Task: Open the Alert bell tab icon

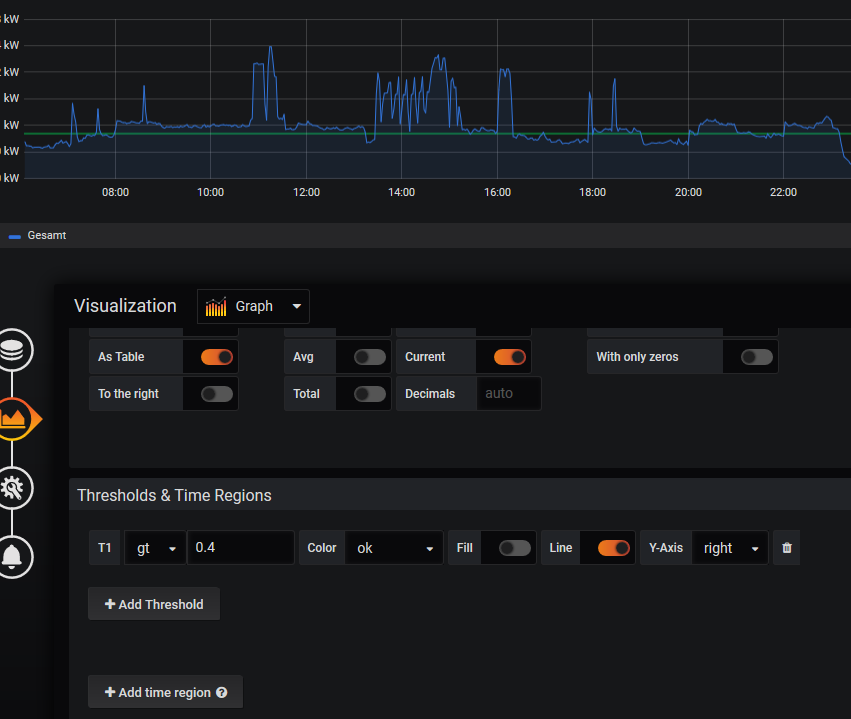Action: [12, 557]
